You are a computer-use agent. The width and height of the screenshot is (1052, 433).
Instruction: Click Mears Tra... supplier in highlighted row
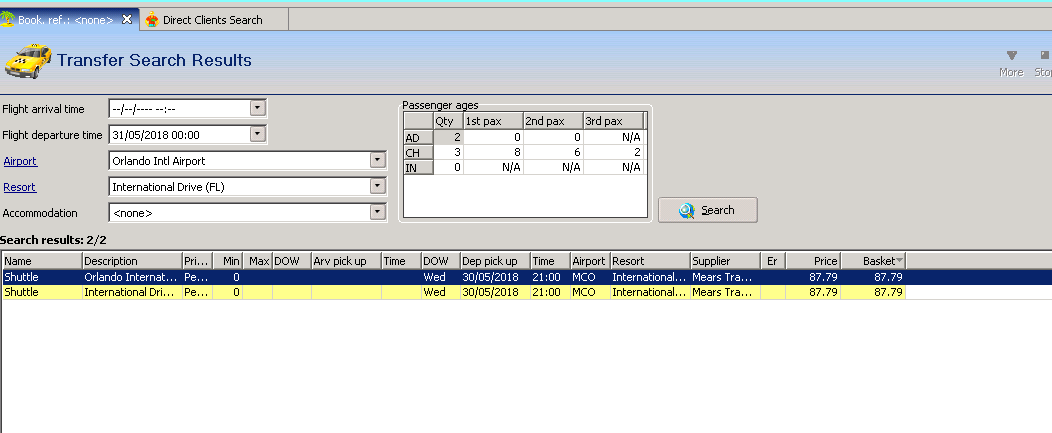pyautogui.click(x=723, y=277)
